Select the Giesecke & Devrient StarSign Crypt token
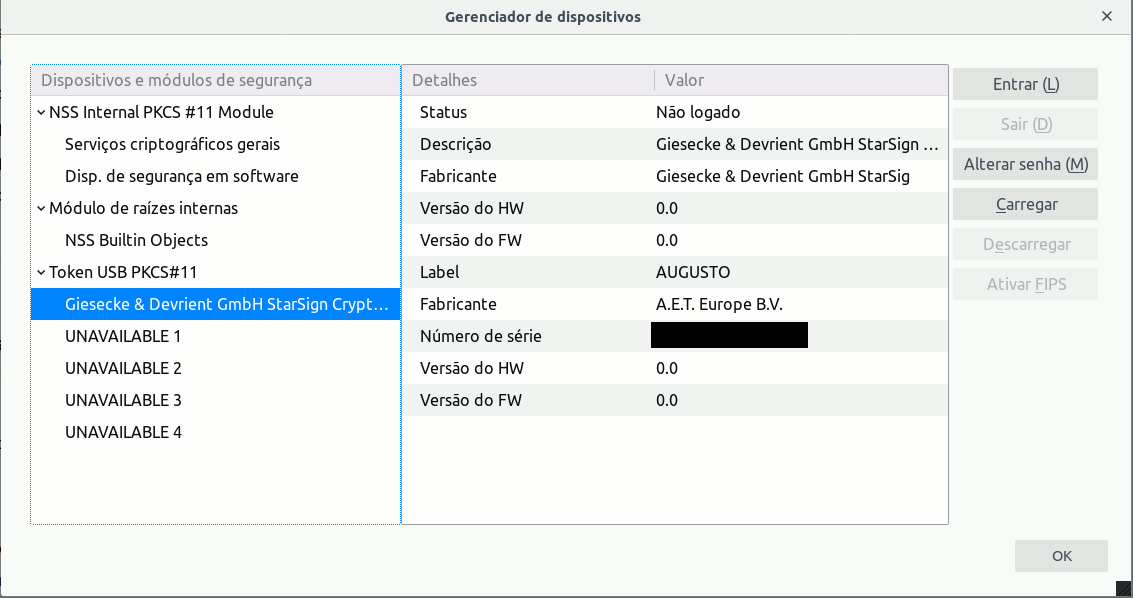Image resolution: width=1133 pixels, height=598 pixels. pos(215,304)
